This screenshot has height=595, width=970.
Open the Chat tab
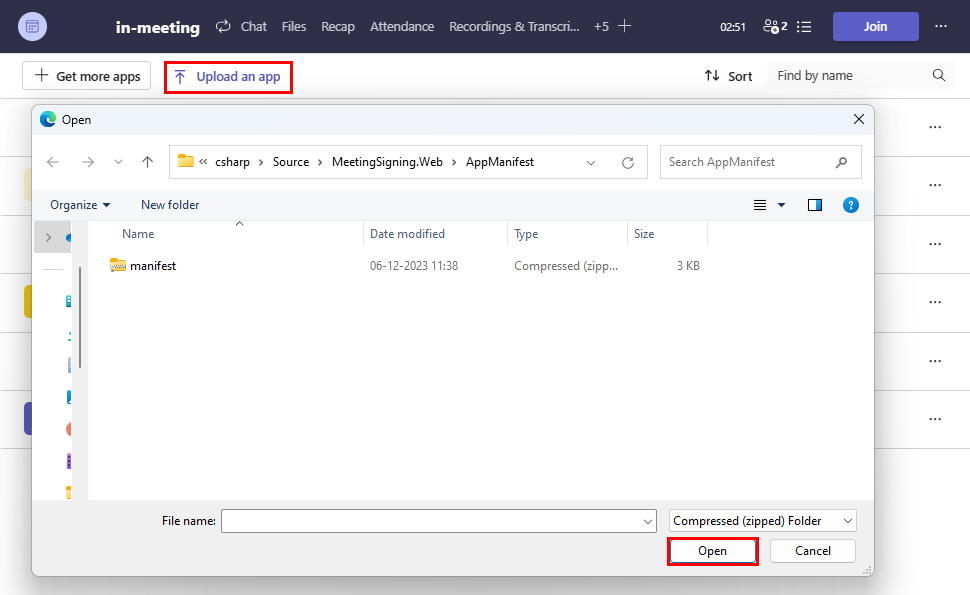(254, 27)
